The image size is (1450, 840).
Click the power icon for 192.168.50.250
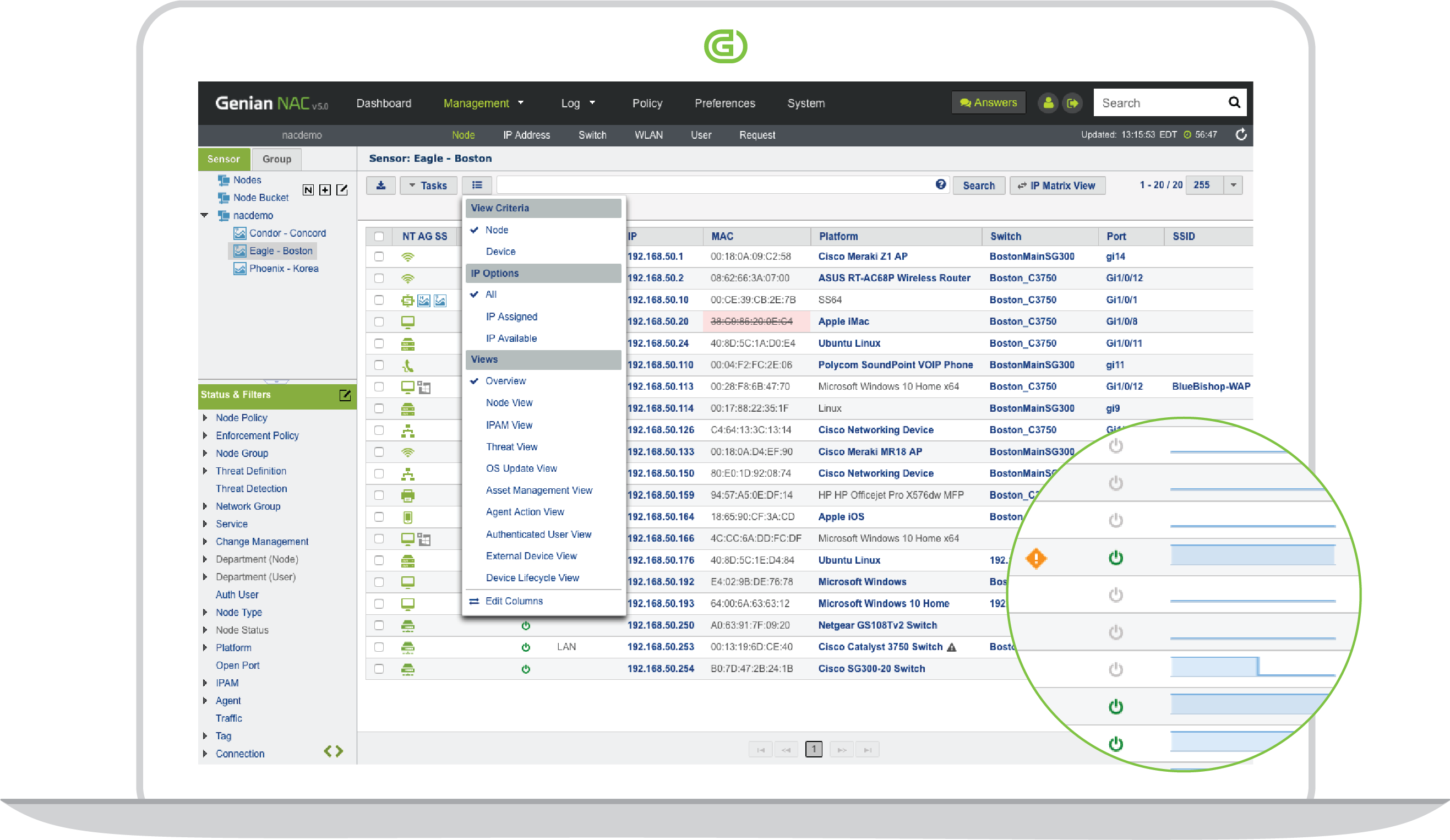point(525,625)
